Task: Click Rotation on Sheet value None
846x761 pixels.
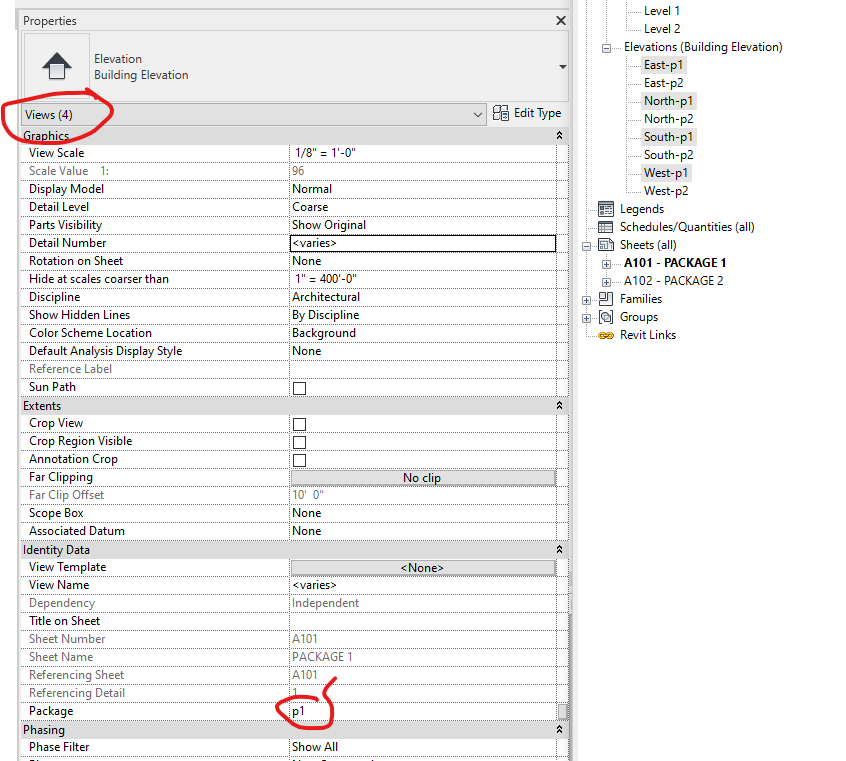Action: point(423,261)
